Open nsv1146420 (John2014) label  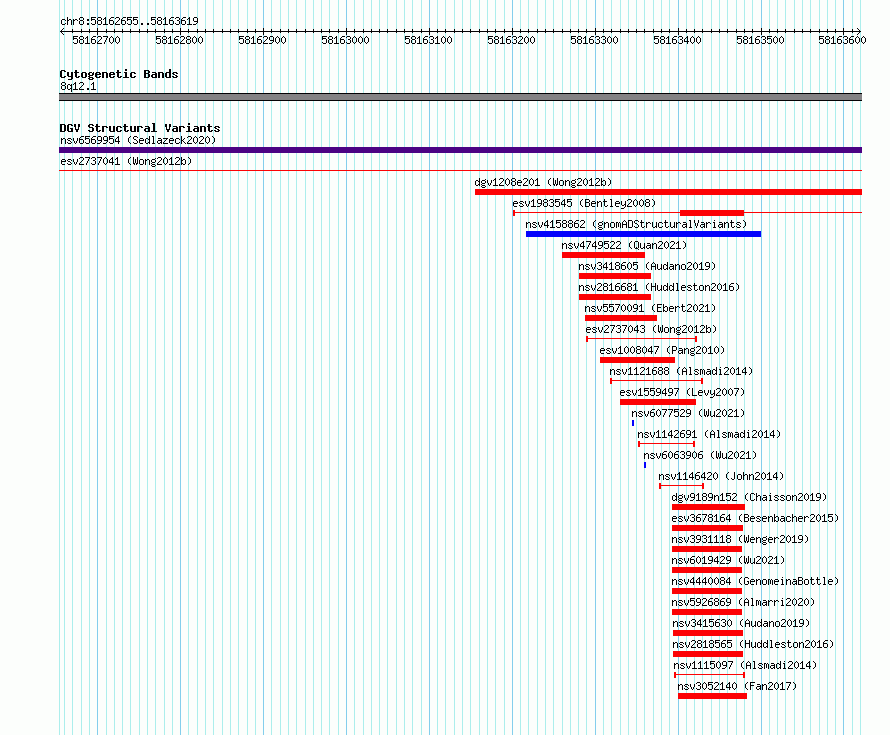pos(721,476)
